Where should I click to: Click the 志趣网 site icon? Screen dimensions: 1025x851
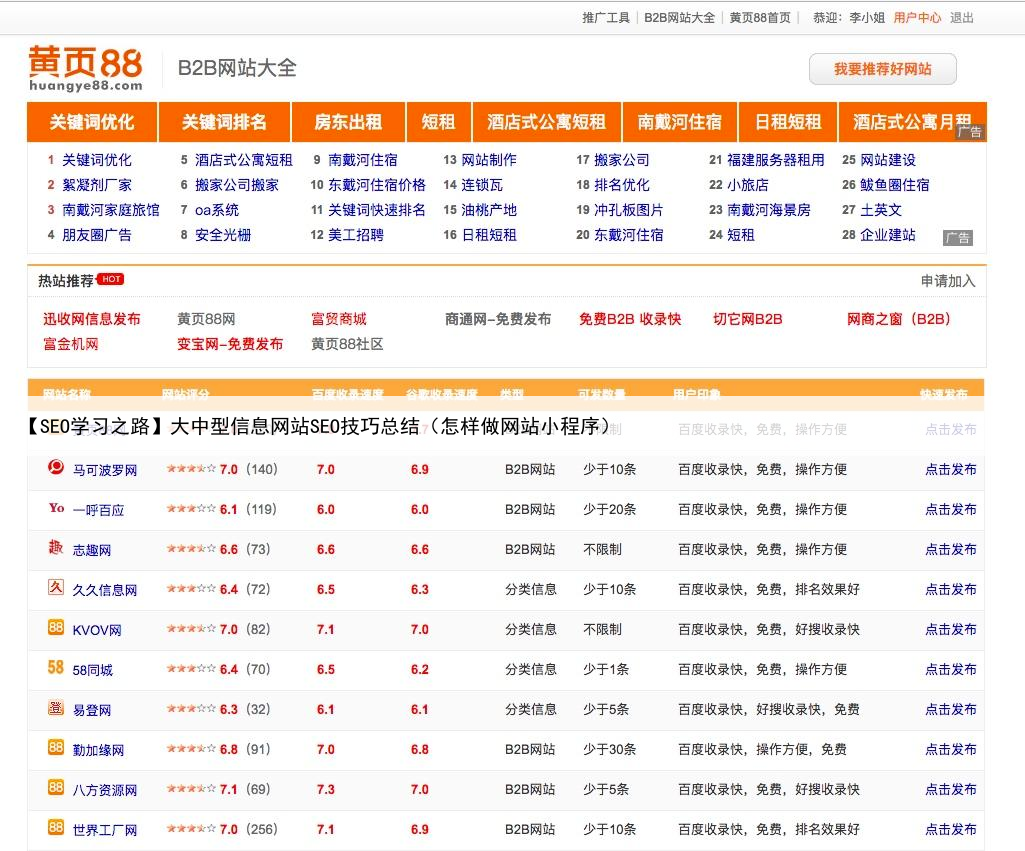point(56,548)
